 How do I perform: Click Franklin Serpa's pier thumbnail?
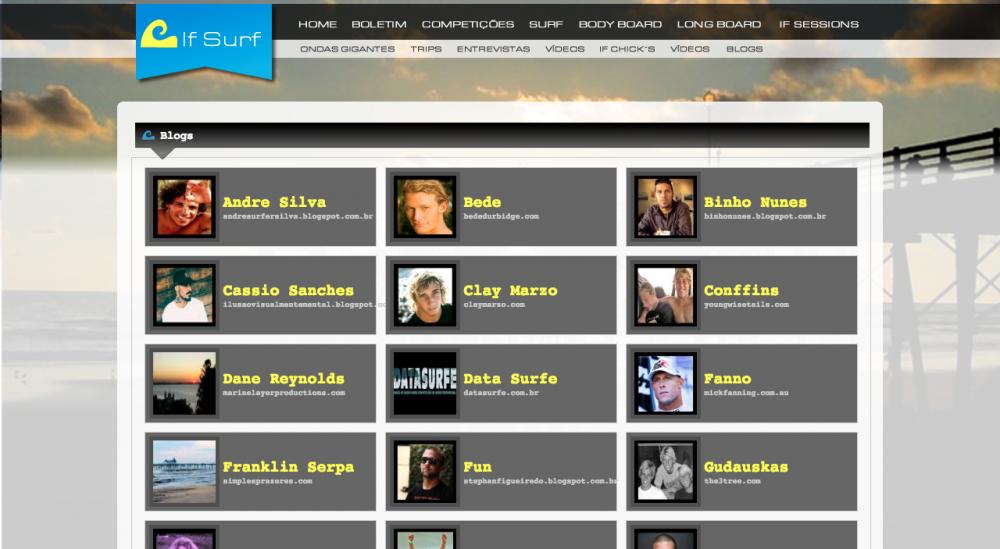point(184,472)
